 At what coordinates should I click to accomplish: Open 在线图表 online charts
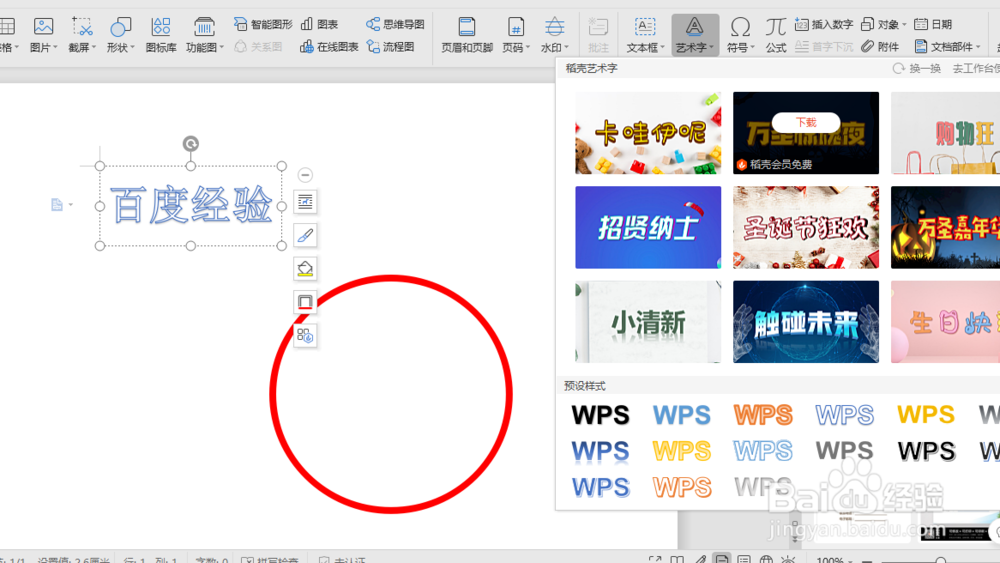(329, 47)
